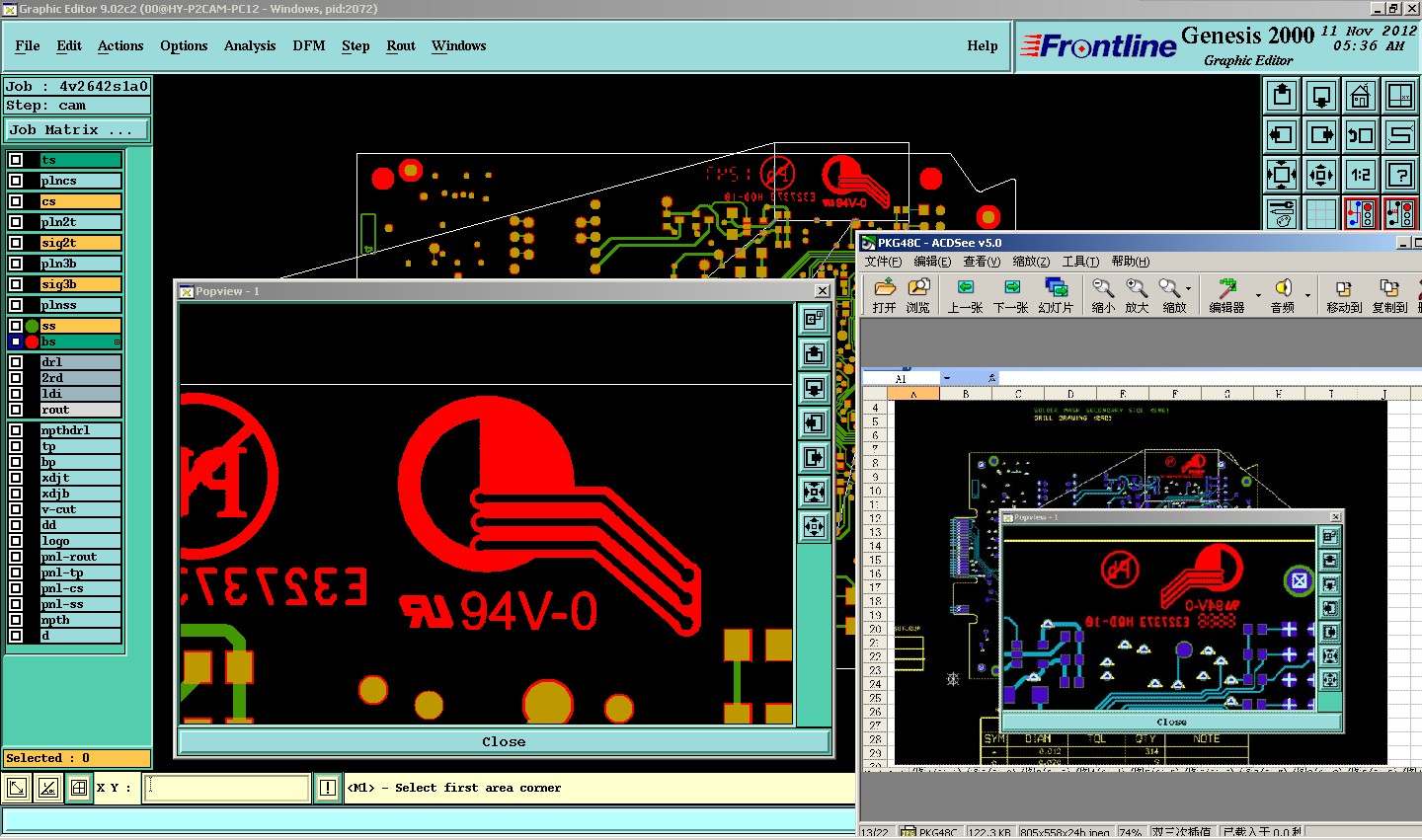1422x840 pixels.
Task: Click the pan up view icon
Action: (x=1282, y=96)
